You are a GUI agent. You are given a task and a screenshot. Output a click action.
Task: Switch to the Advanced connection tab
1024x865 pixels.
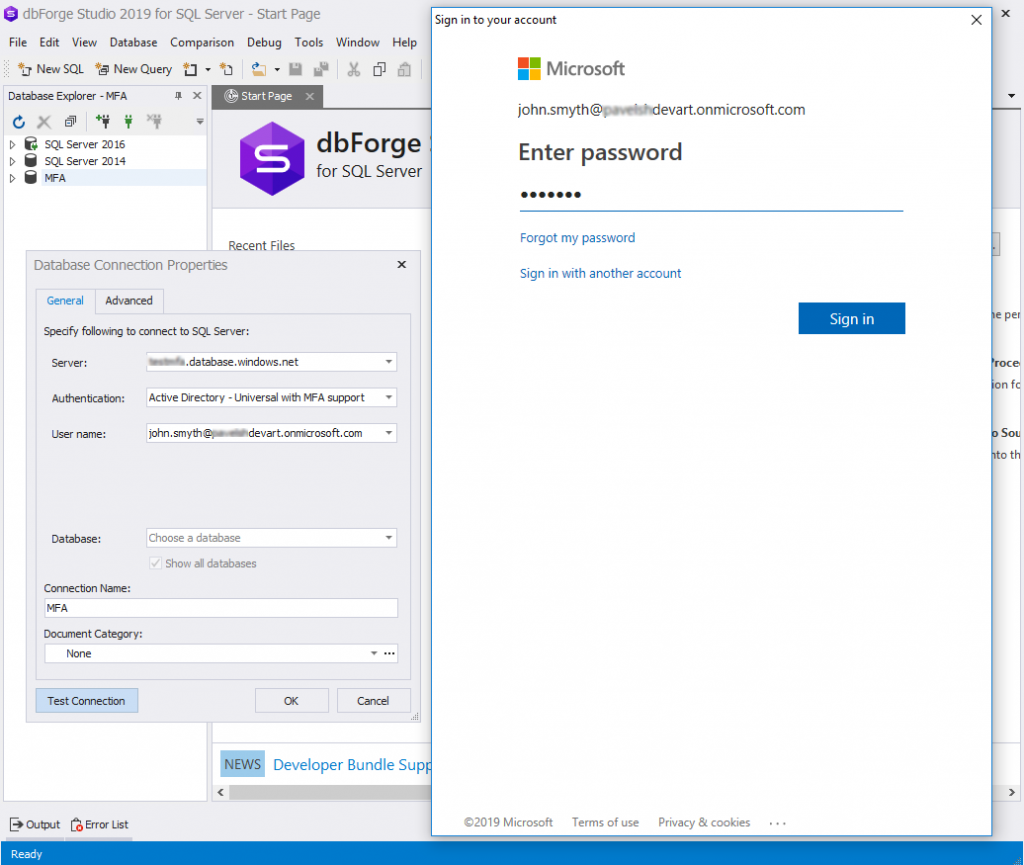(x=129, y=300)
